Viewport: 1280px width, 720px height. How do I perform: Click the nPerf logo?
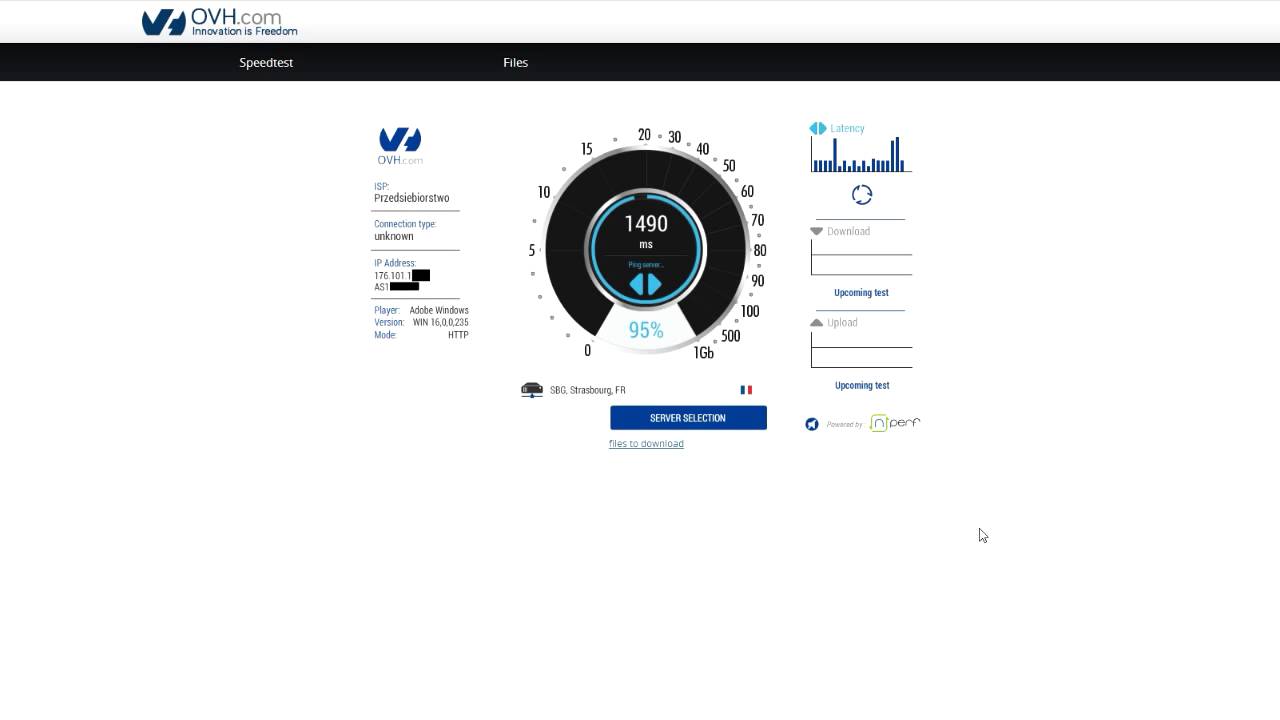click(x=895, y=423)
